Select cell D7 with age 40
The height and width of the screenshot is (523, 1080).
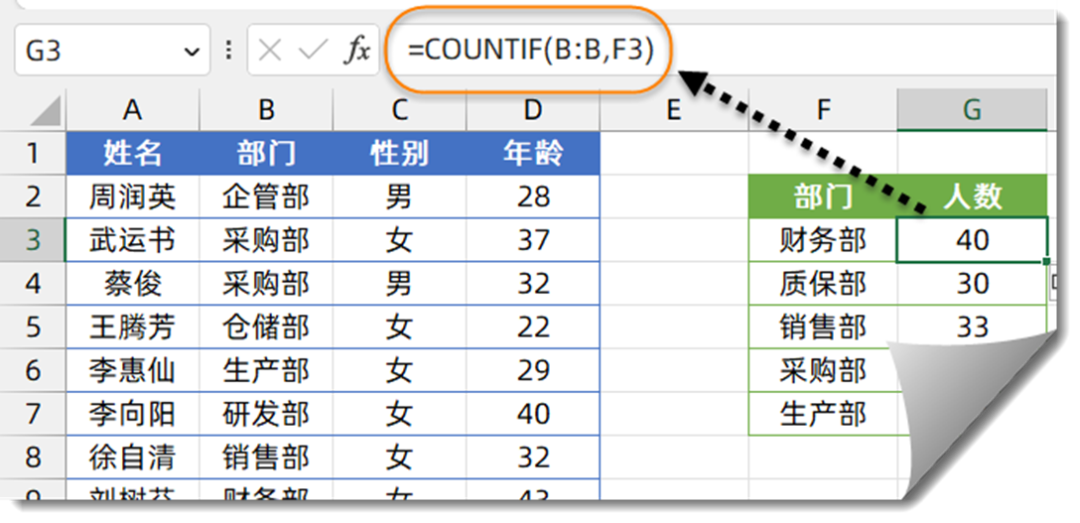(x=533, y=413)
